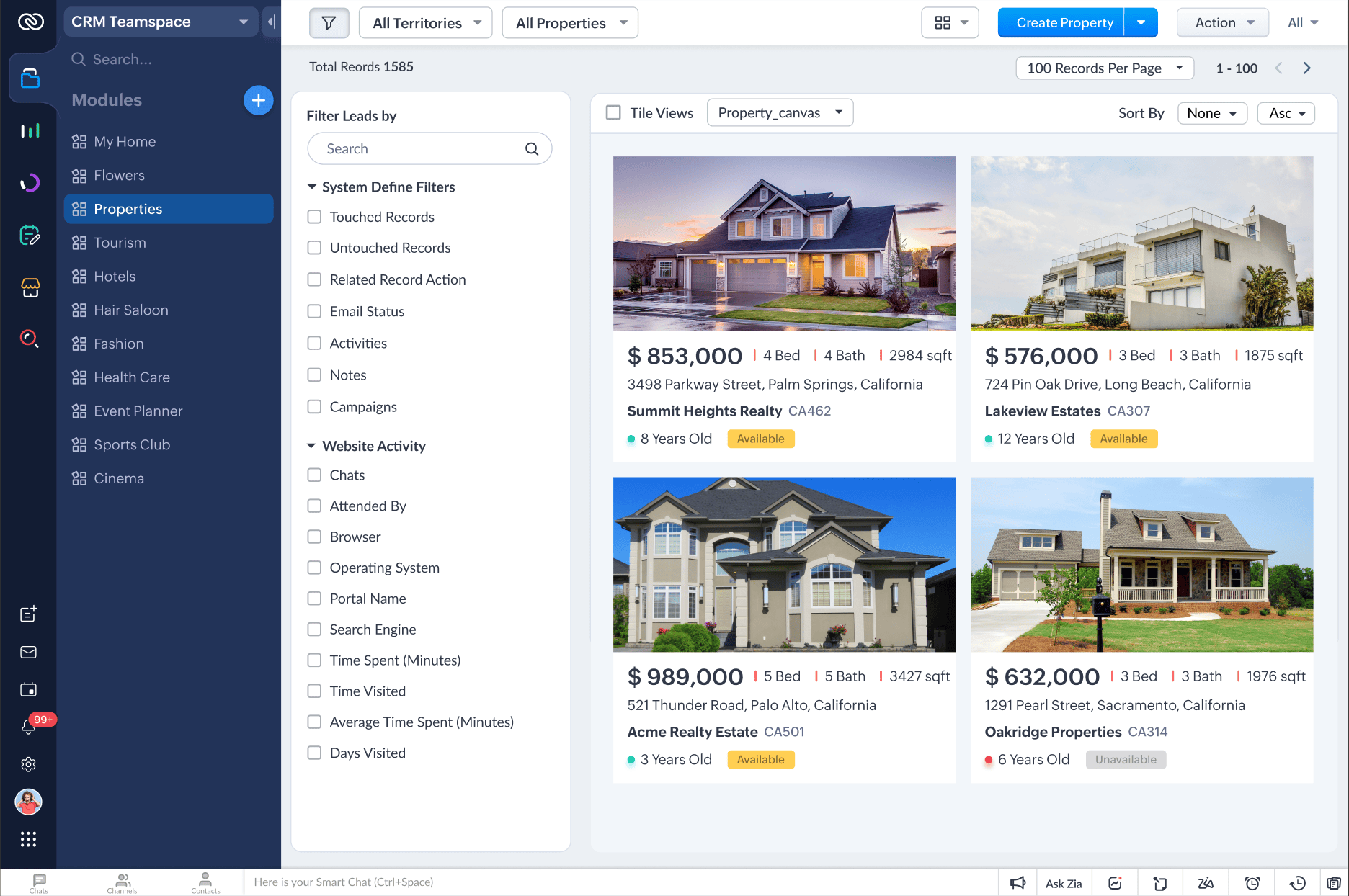
Task: Open the app launcher grid icon
Action: 28,839
